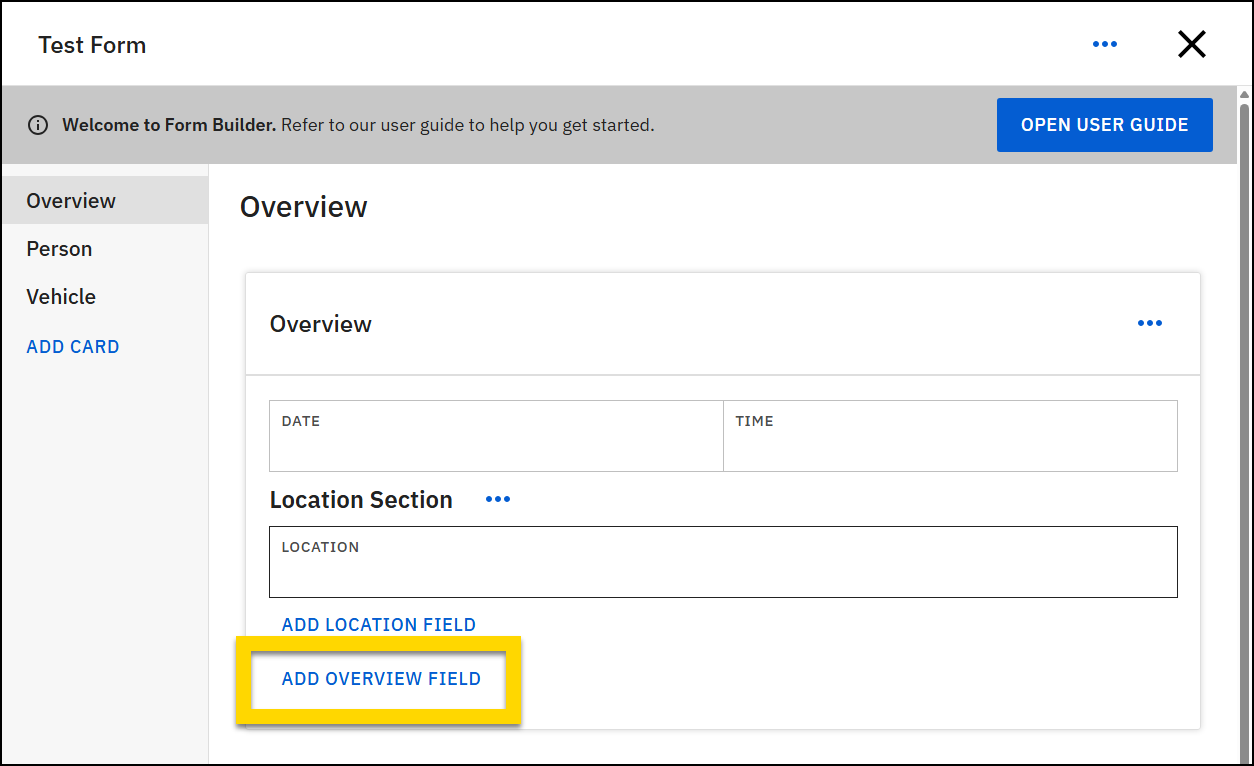
Task: Open the Location Section options menu
Action: click(497, 499)
